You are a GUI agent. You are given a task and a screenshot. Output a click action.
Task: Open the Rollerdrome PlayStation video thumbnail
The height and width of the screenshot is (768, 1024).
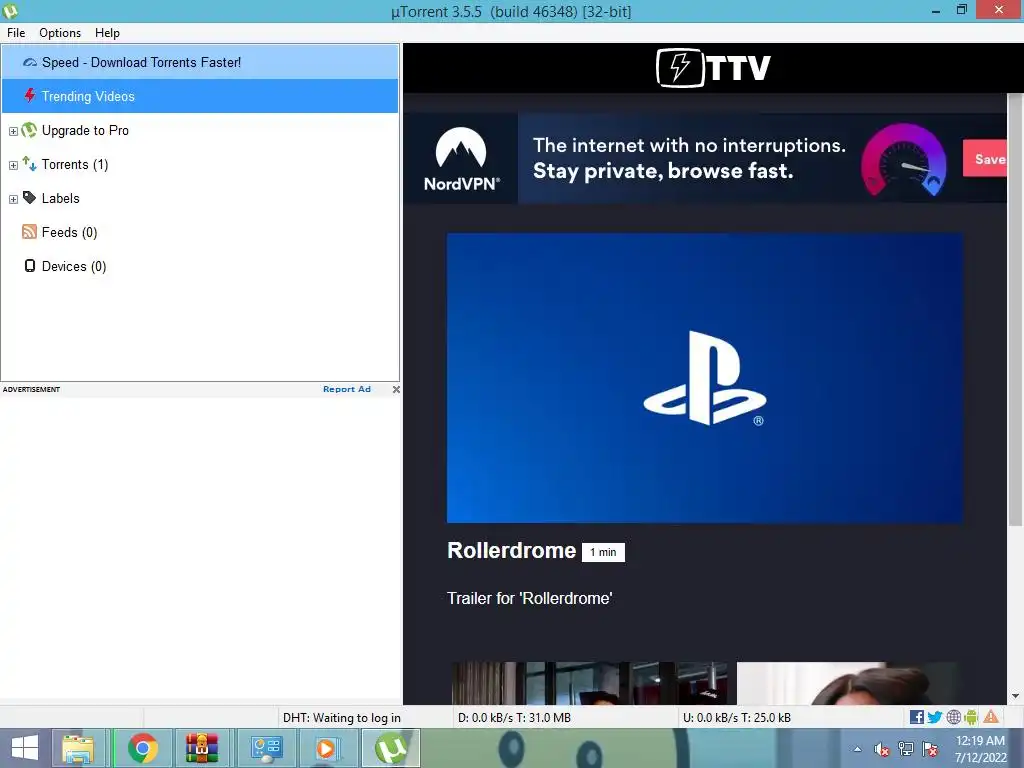coord(705,377)
